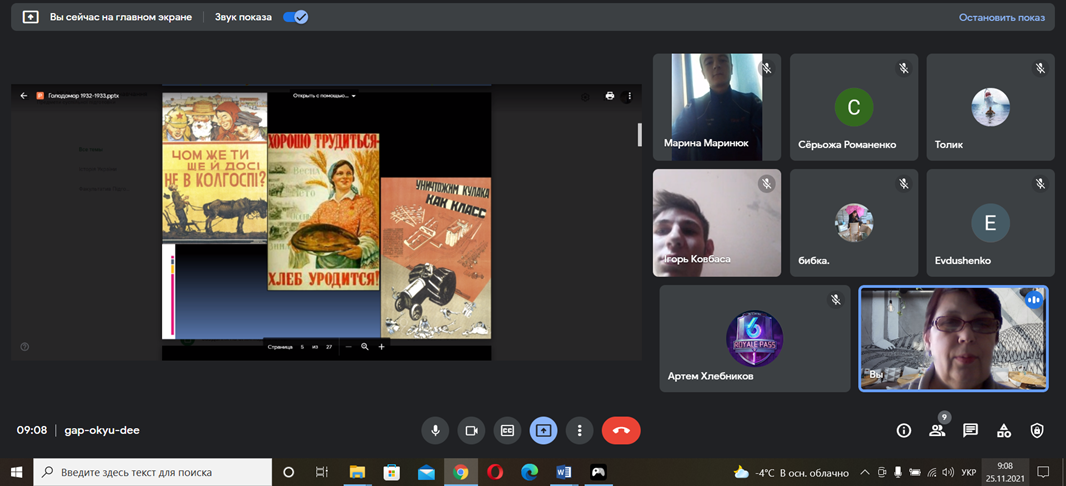Click the Голодомор 1932-1933.pptx file title
Image resolution: width=1066 pixels, height=486 pixels.
84,96
